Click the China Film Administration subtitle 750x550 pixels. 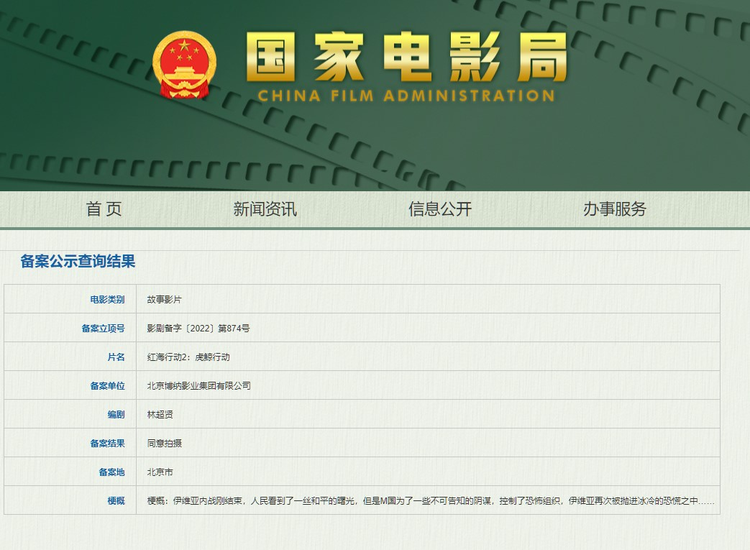pyautogui.click(x=405, y=96)
